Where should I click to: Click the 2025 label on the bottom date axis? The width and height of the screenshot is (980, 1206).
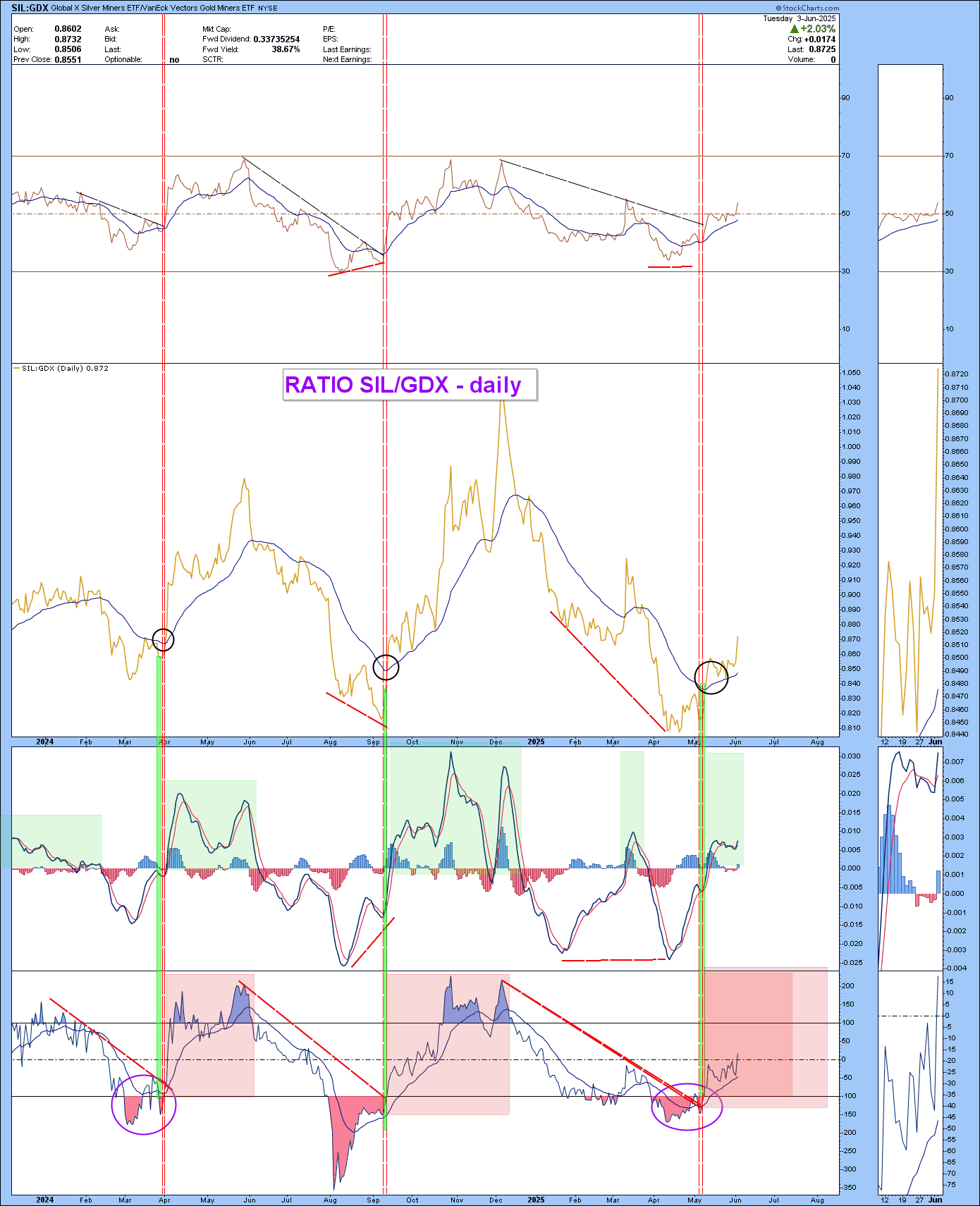[x=536, y=1200]
